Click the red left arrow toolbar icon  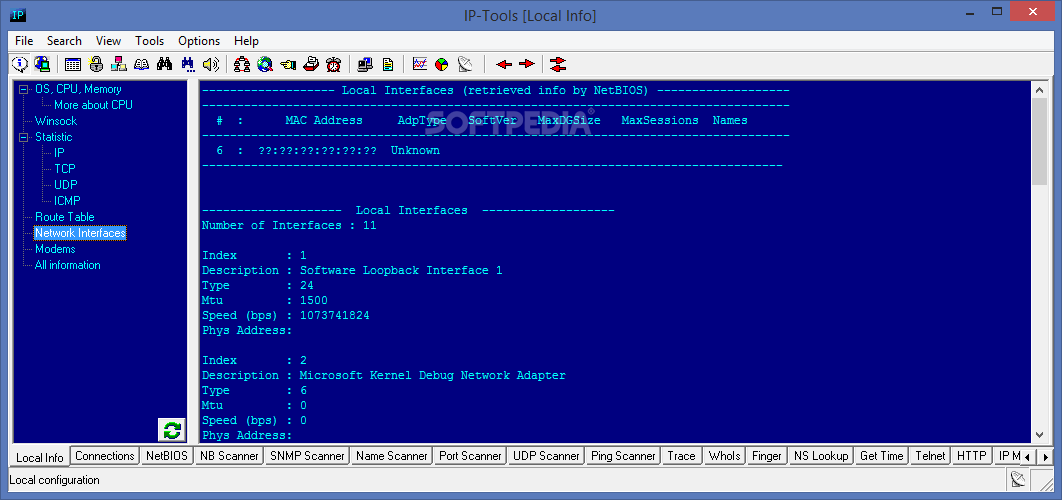504,64
